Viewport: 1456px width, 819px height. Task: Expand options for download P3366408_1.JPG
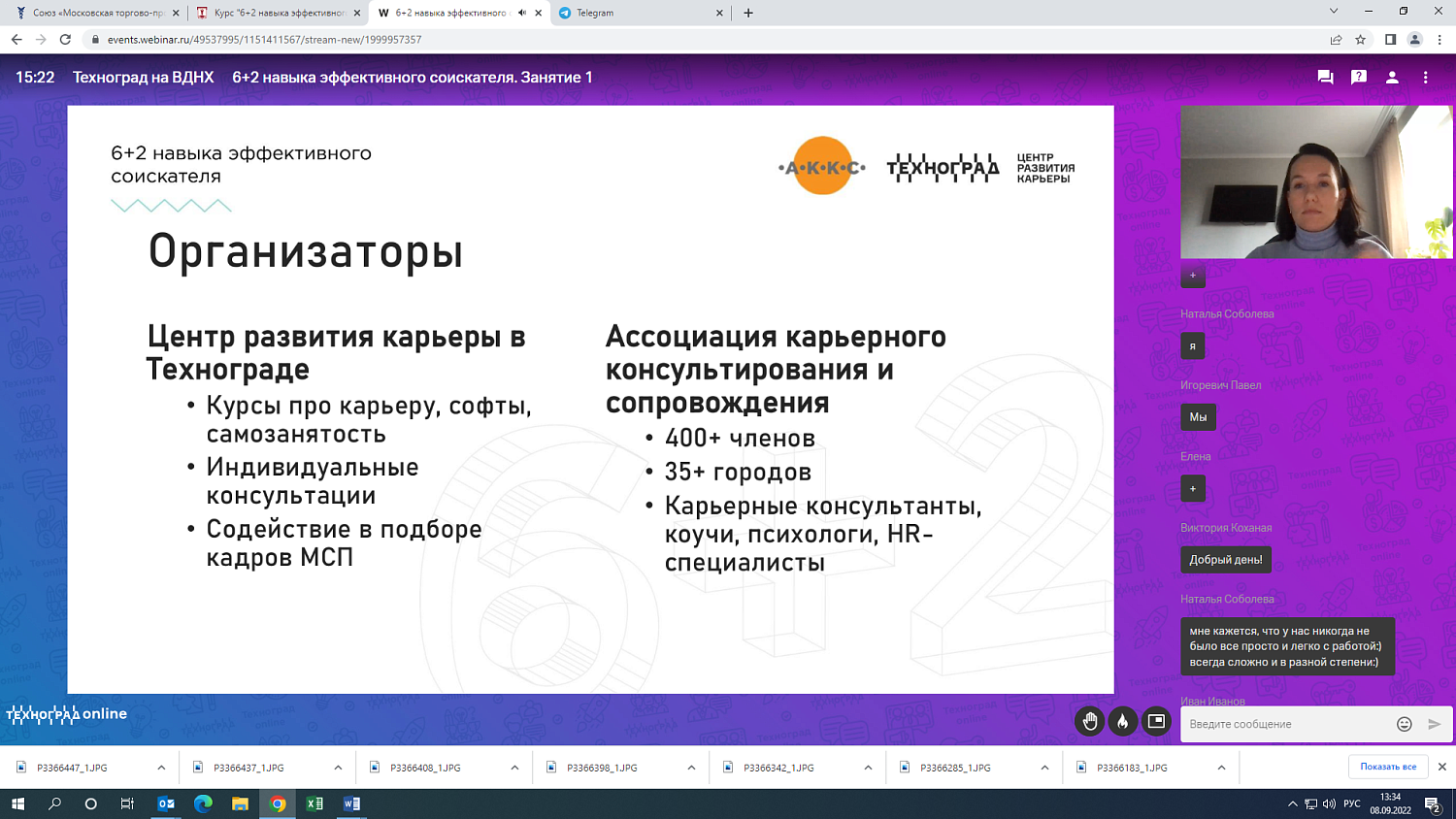pos(514,768)
